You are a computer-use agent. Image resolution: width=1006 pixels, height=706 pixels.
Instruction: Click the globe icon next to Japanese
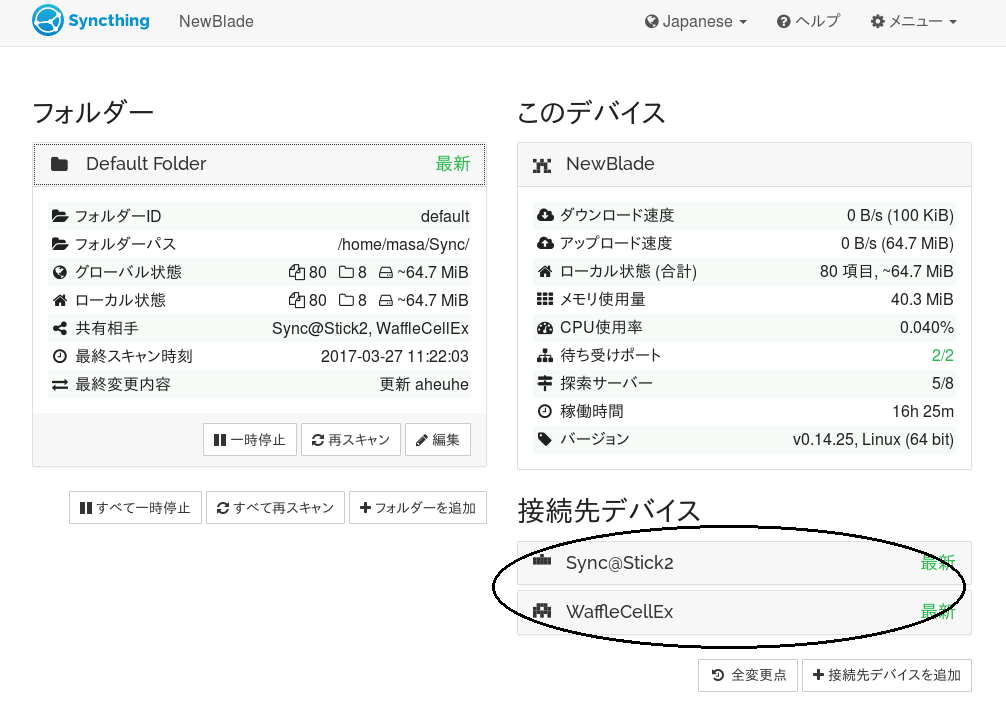pos(652,22)
